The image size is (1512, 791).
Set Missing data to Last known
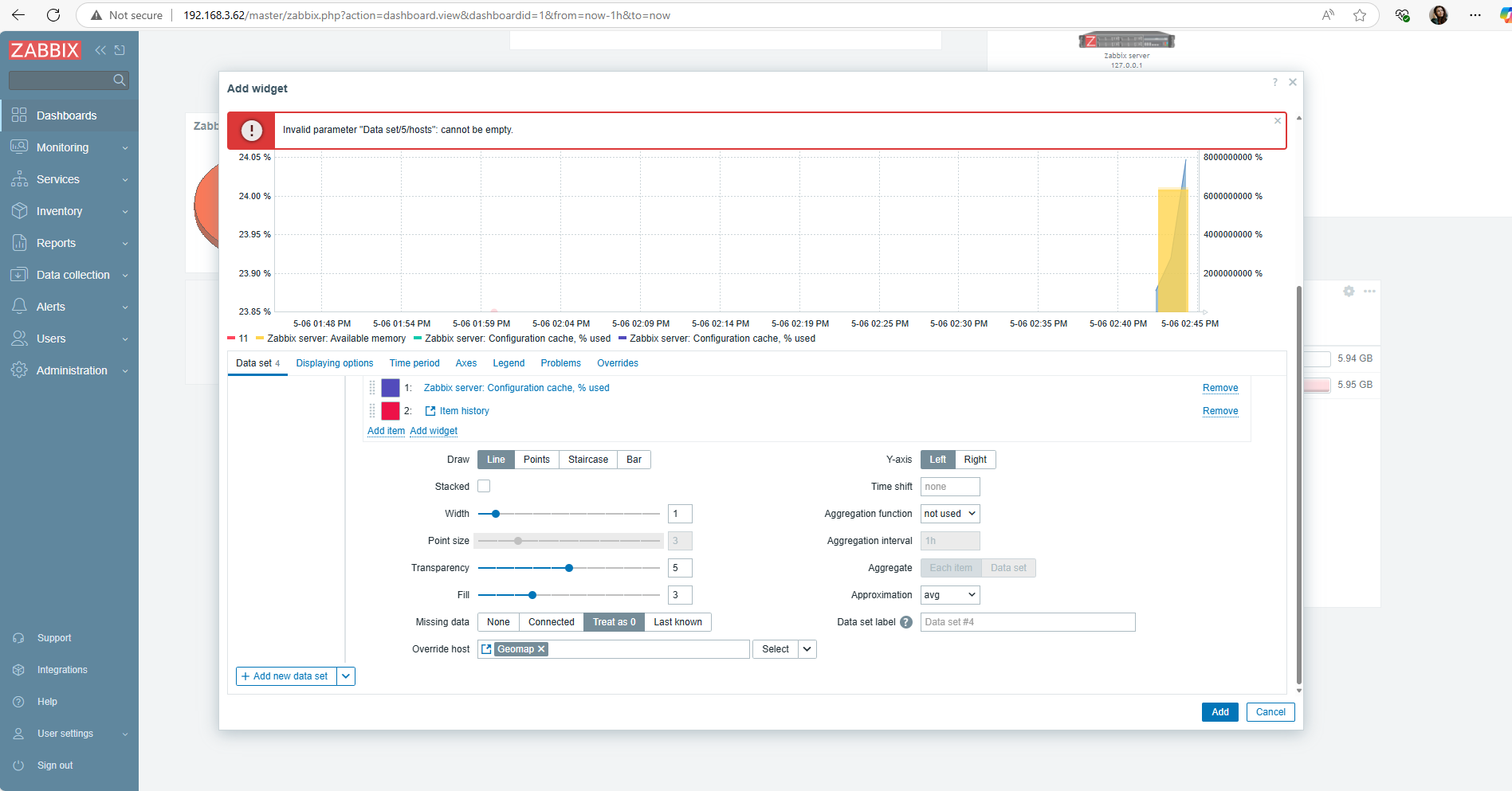coord(678,622)
